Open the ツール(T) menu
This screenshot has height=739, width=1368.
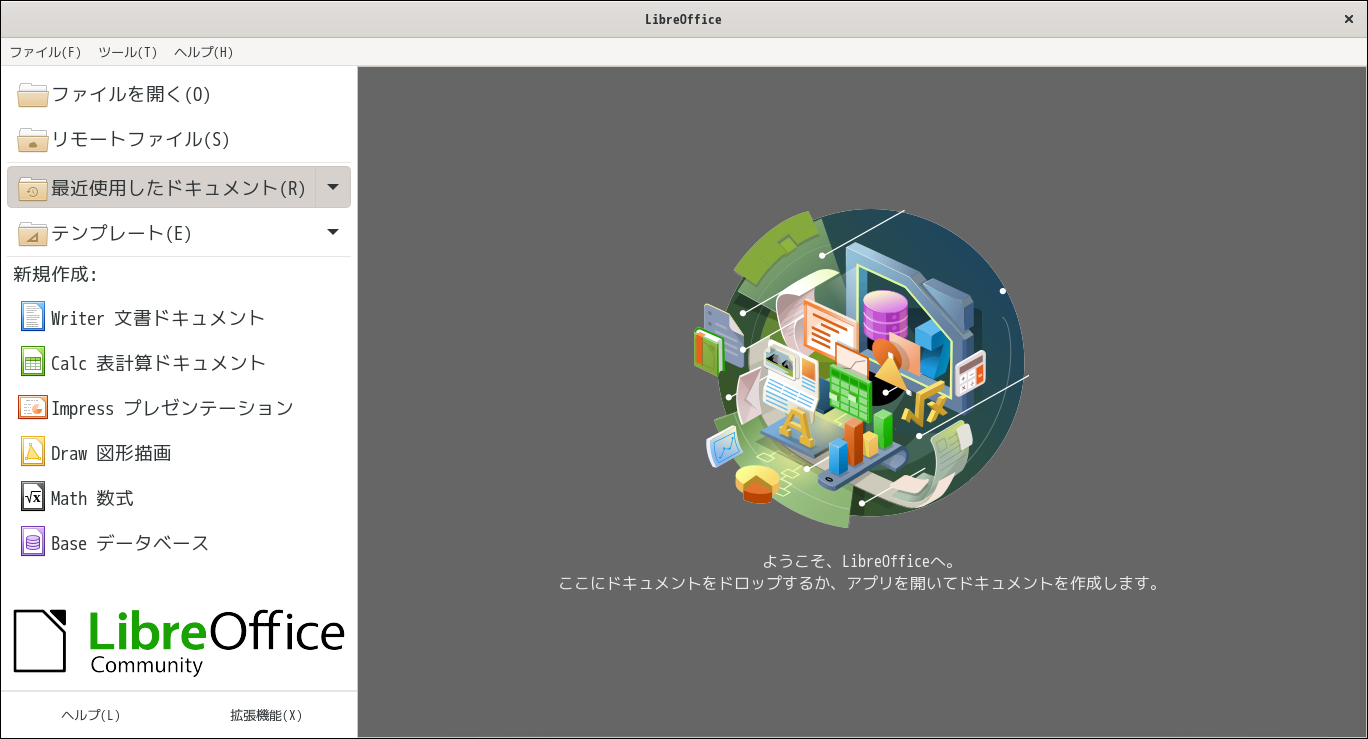[128, 52]
